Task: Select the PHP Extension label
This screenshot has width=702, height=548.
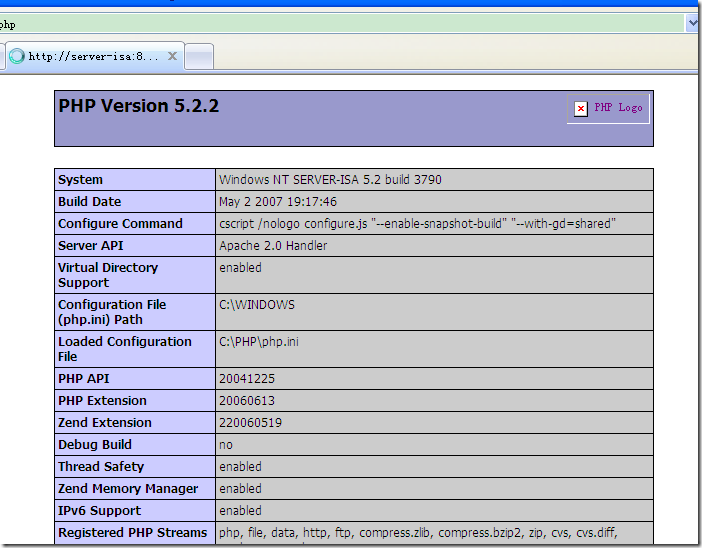Action: pos(103,401)
